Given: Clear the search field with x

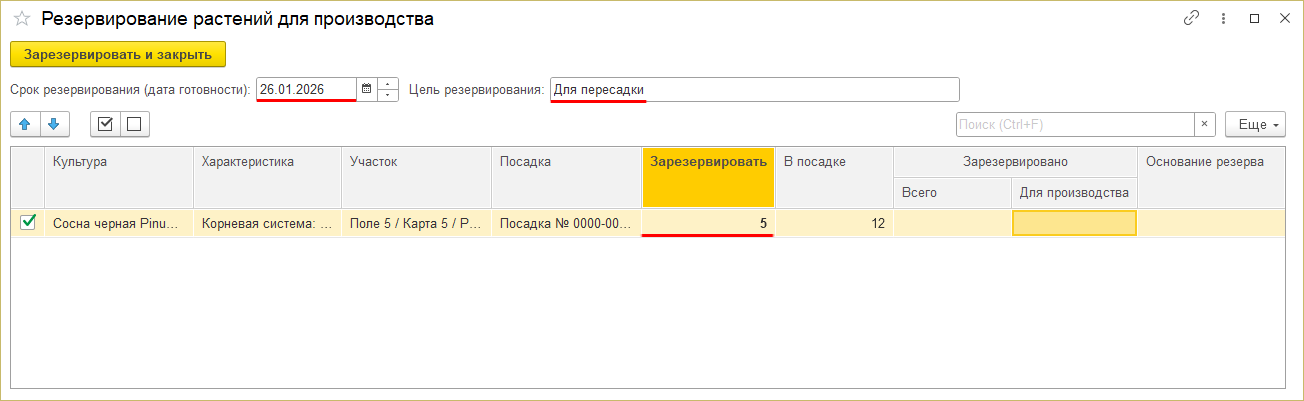Looking at the screenshot, I should [1205, 124].
